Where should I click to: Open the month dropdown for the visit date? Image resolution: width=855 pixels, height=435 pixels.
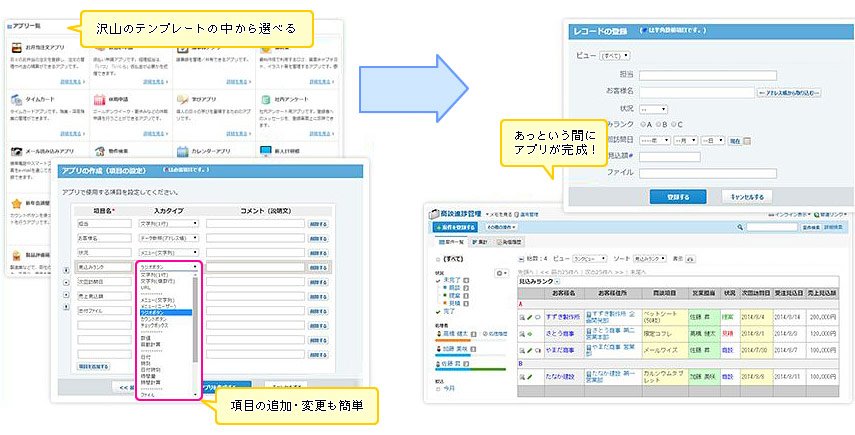[x=685, y=141]
